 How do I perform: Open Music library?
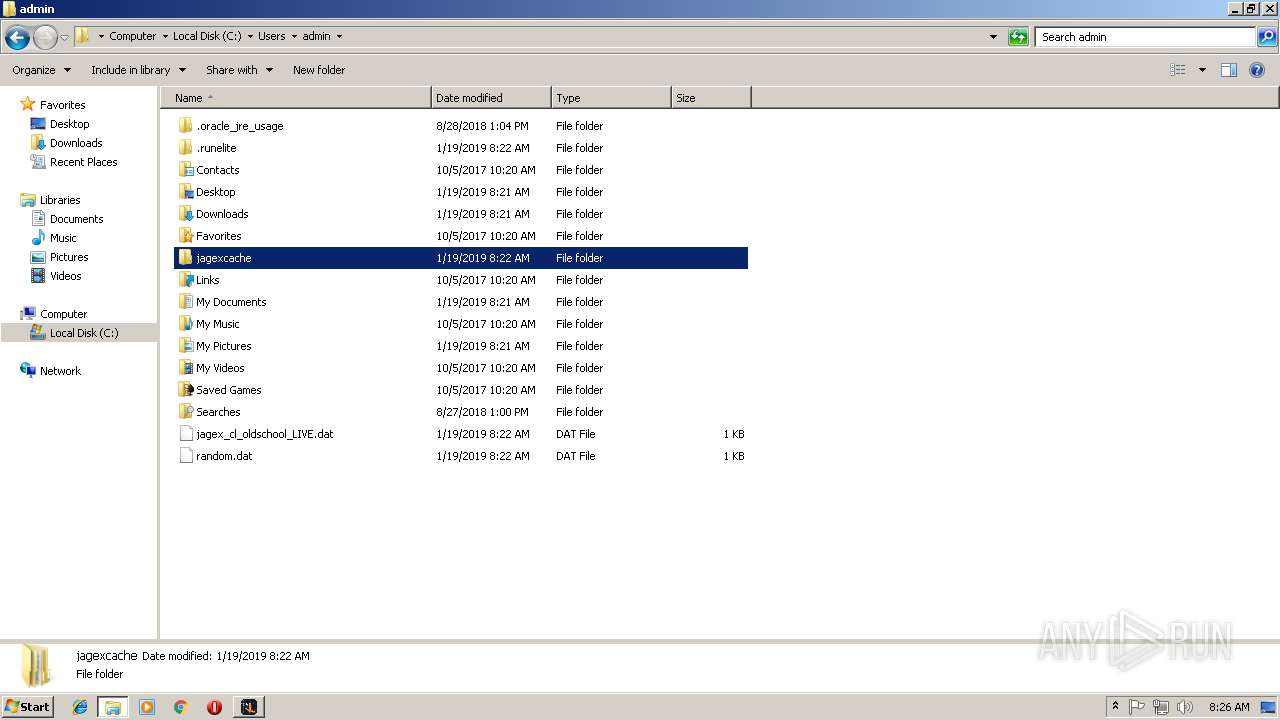coord(63,238)
